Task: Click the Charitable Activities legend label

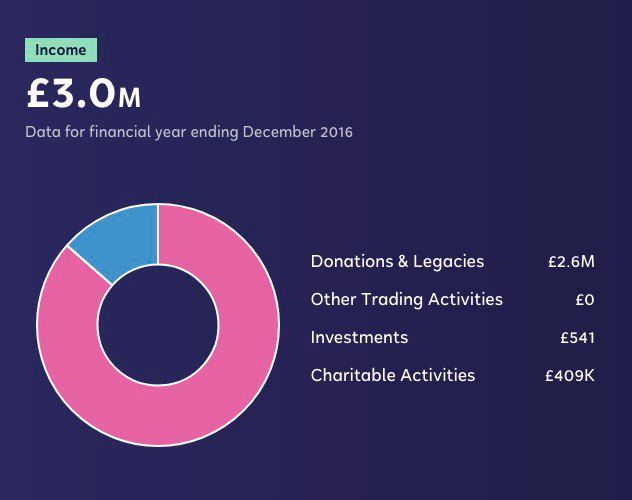Action: pos(393,375)
